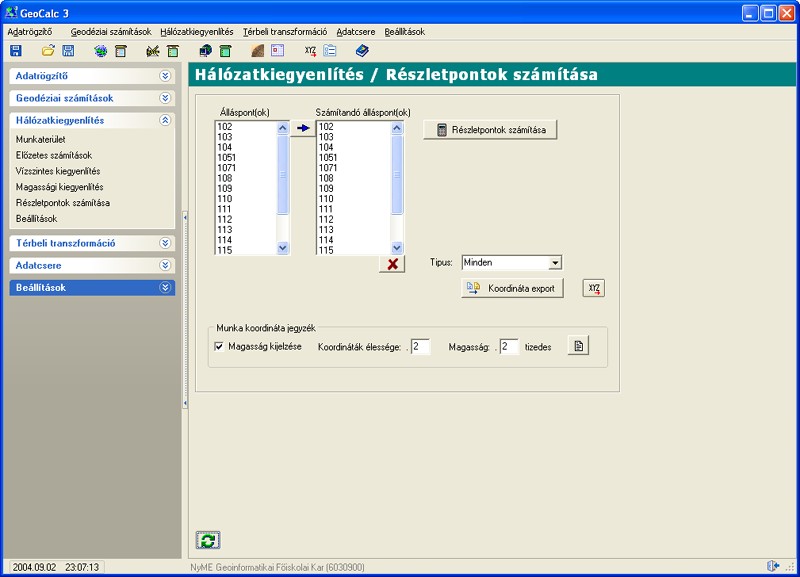Click the date and time status bar entry
800x577 pixels.
[56, 567]
